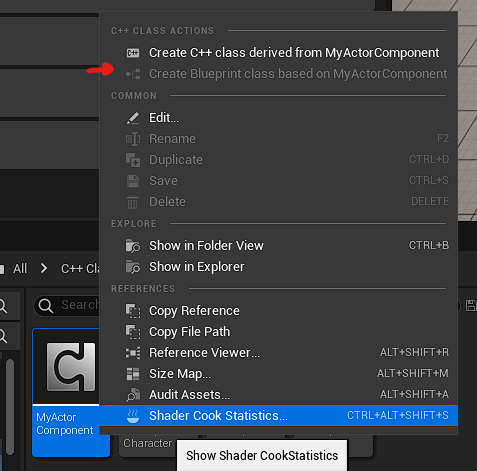Click the folder search icon beside Show in Folder View
477x471 pixels.
[133, 246]
